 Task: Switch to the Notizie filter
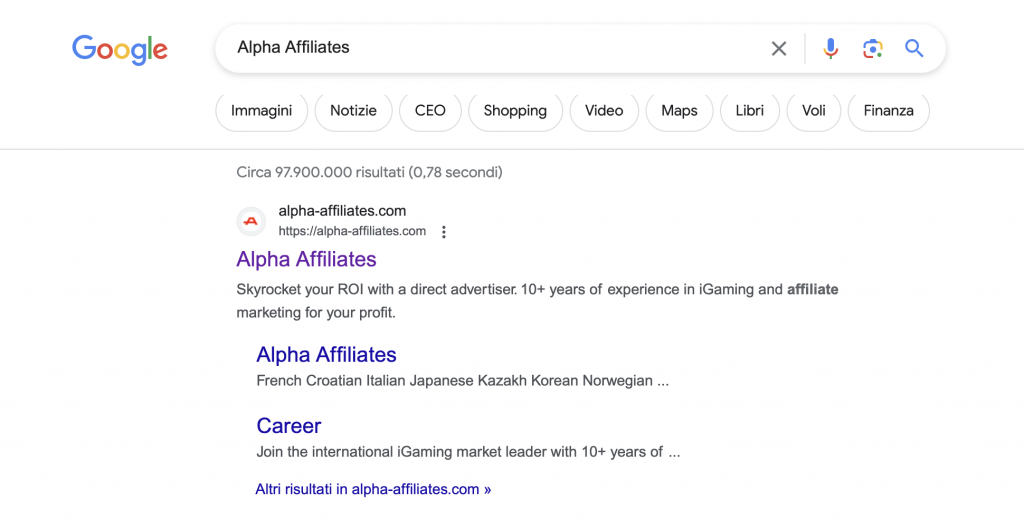click(353, 111)
